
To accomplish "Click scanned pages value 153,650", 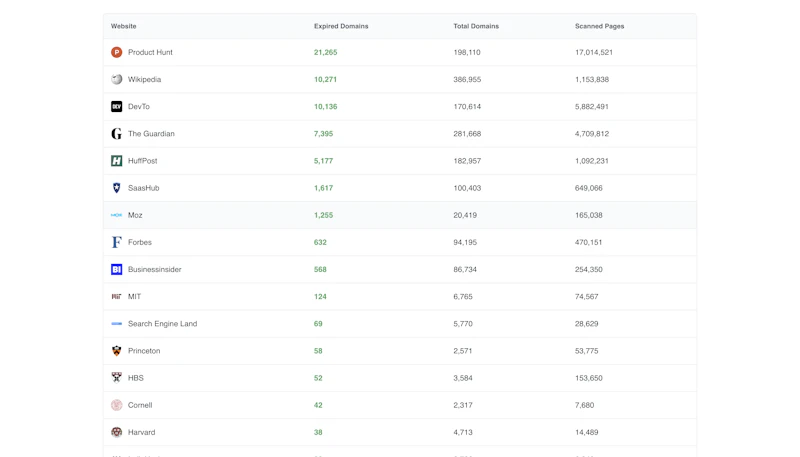I will [588, 377].
